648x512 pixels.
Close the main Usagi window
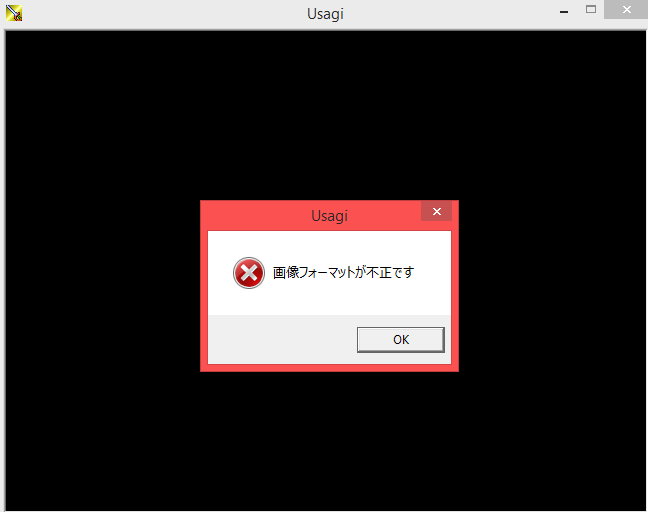(x=626, y=10)
